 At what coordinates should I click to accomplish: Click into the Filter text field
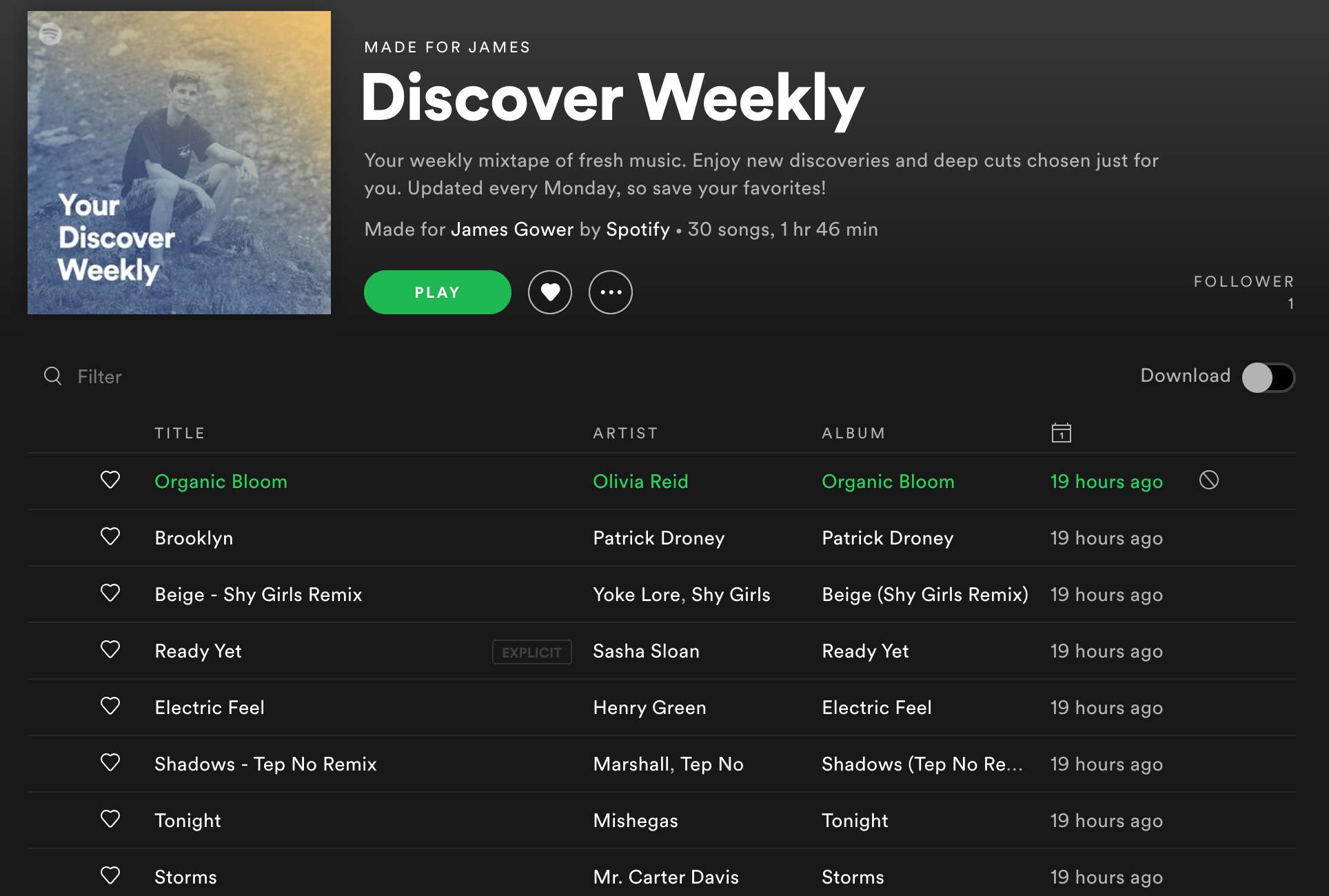click(276, 376)
